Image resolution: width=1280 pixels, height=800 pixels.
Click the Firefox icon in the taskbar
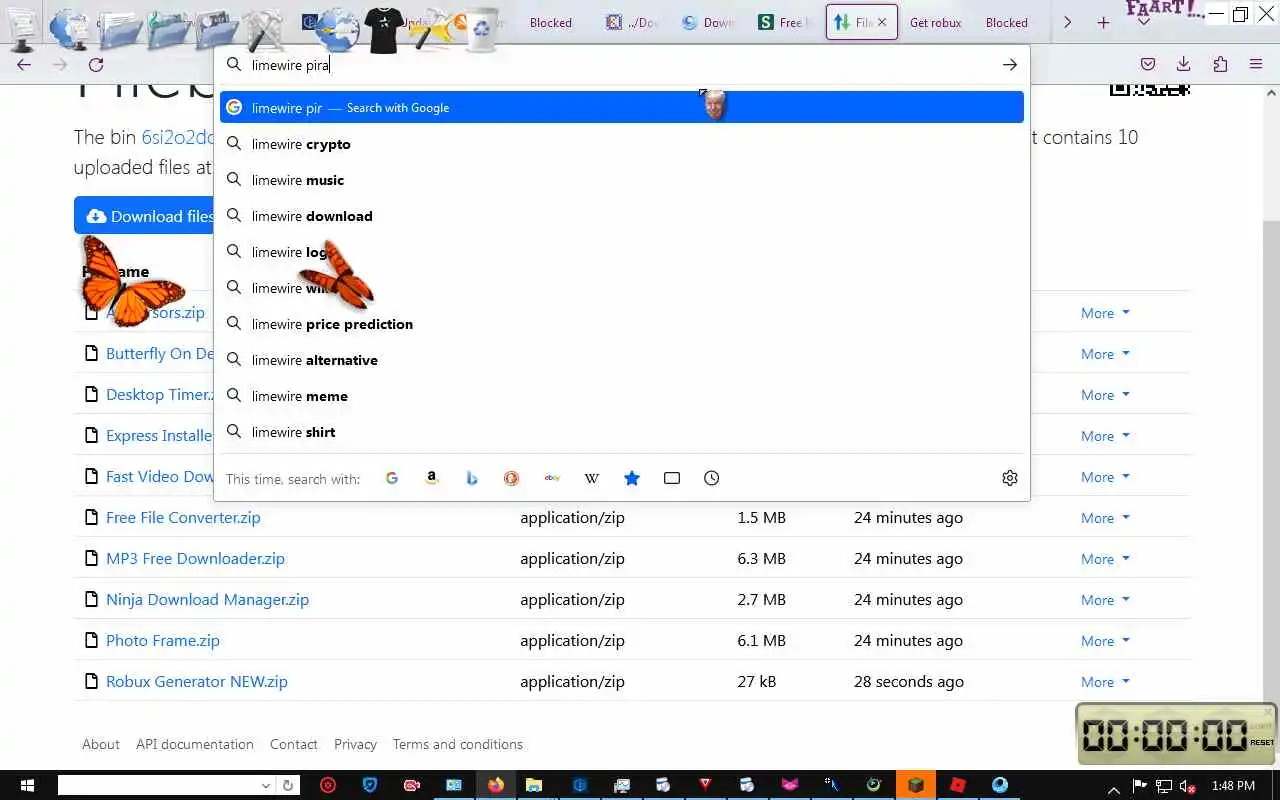click(496, 785)
